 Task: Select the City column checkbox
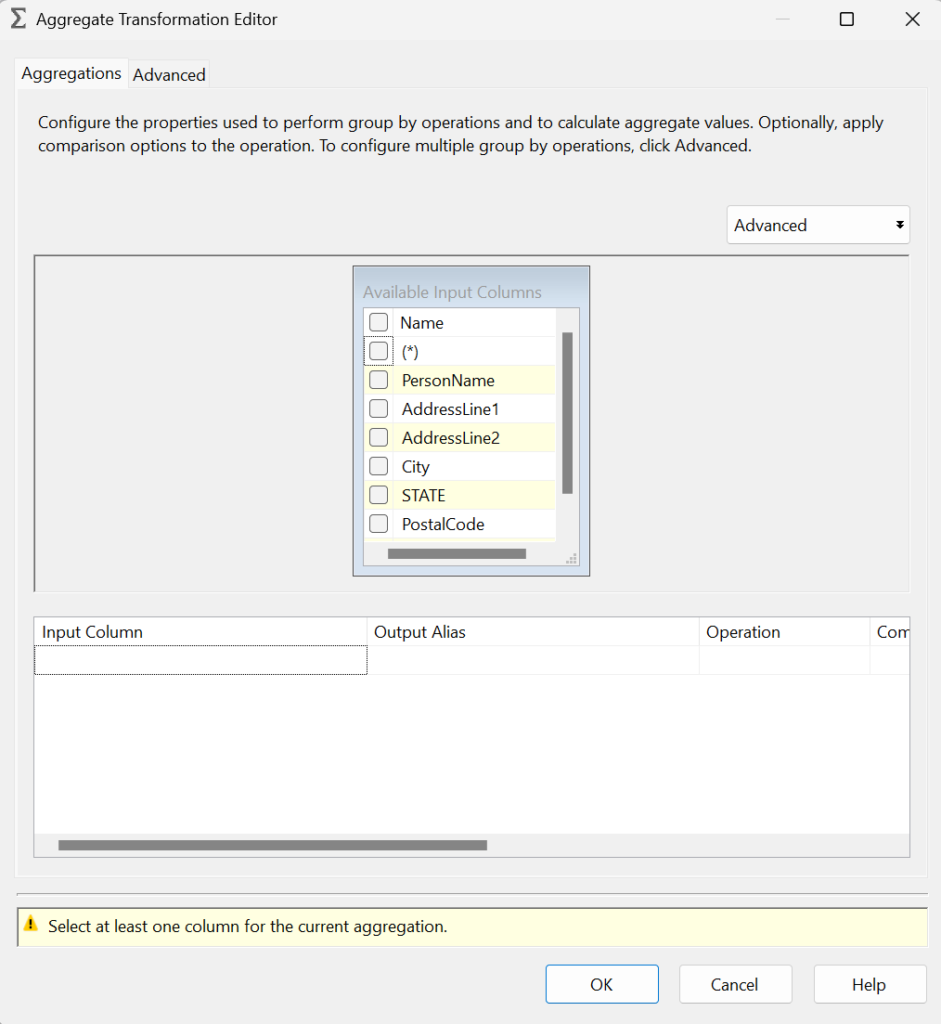pos(379,466)
